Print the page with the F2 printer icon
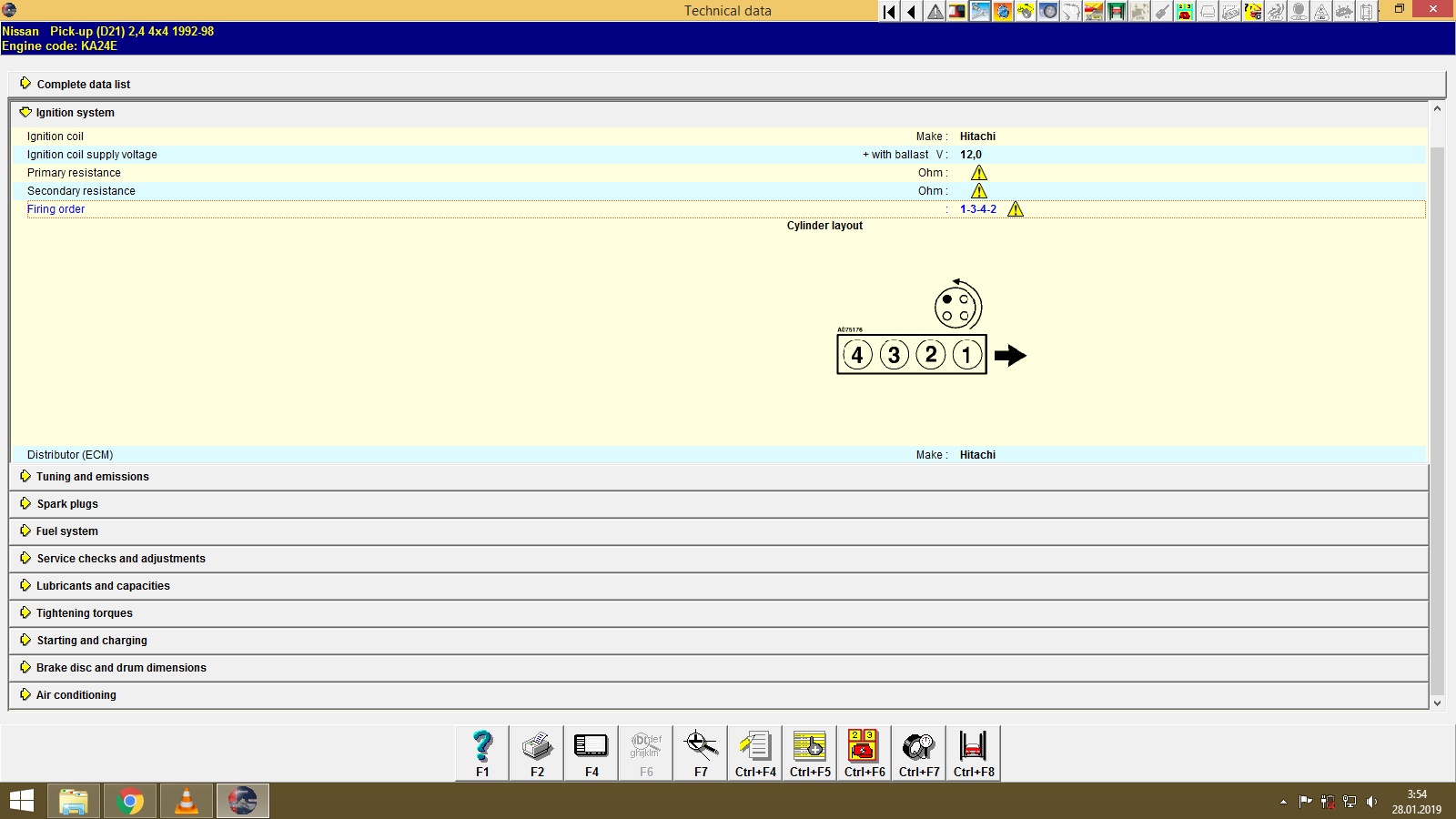 (536, 746)
